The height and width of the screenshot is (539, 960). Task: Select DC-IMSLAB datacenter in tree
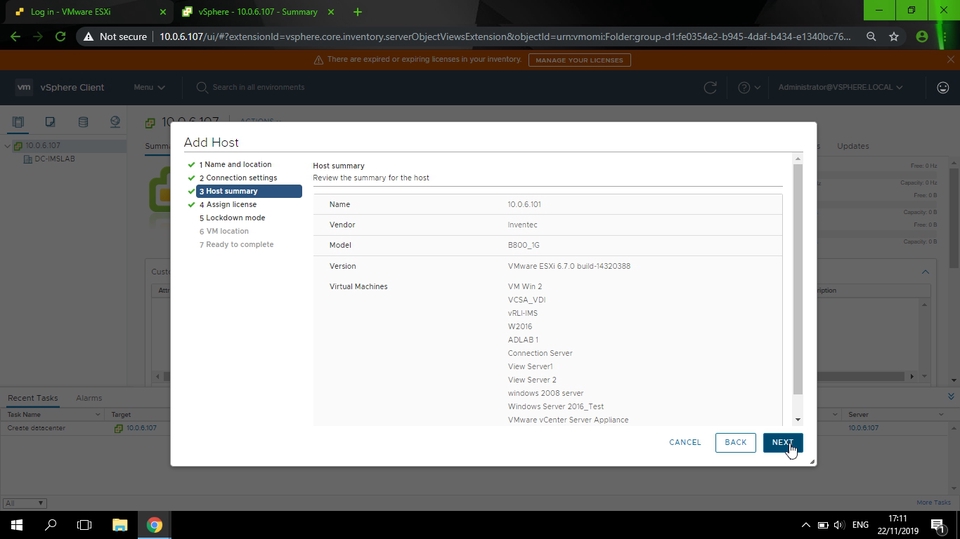(54, 159)
